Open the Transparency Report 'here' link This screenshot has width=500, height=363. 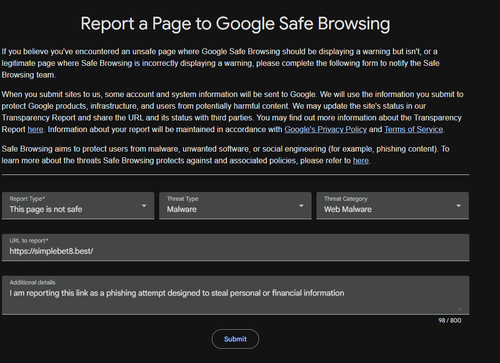pyautogui.click(x=35, y=129)
